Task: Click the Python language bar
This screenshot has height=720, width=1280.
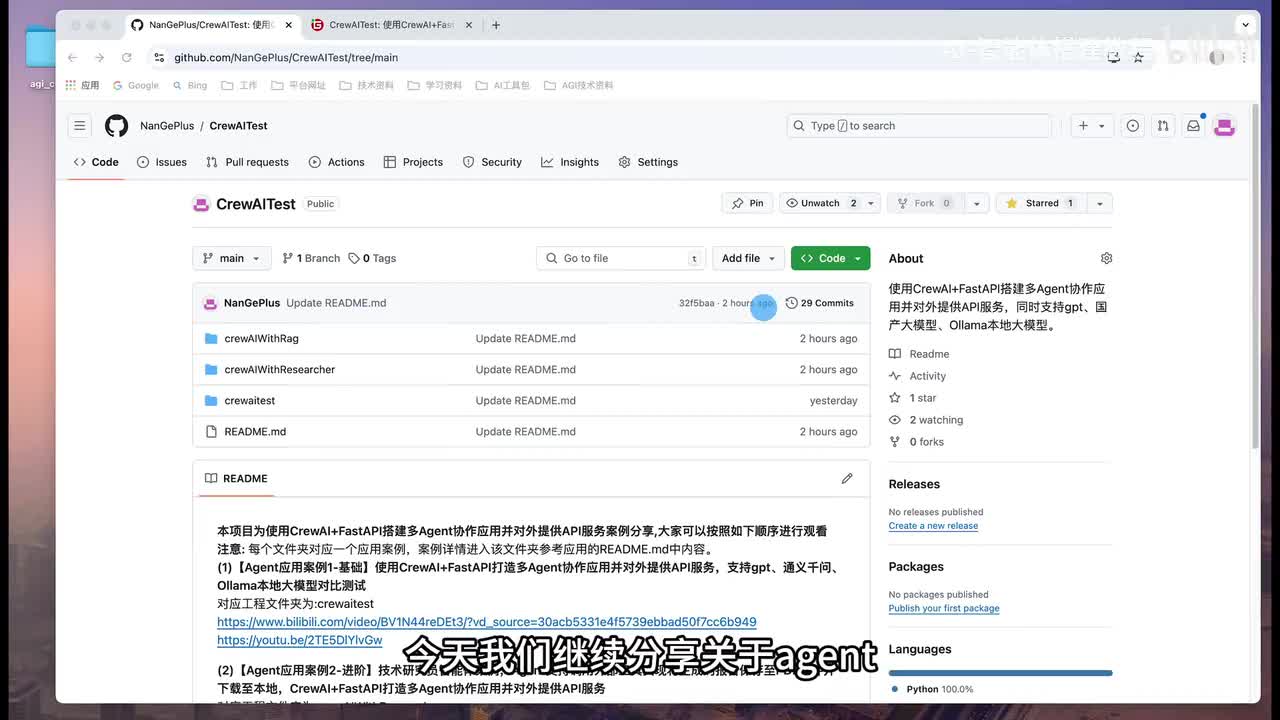Action: click(x=1000, y=673)
